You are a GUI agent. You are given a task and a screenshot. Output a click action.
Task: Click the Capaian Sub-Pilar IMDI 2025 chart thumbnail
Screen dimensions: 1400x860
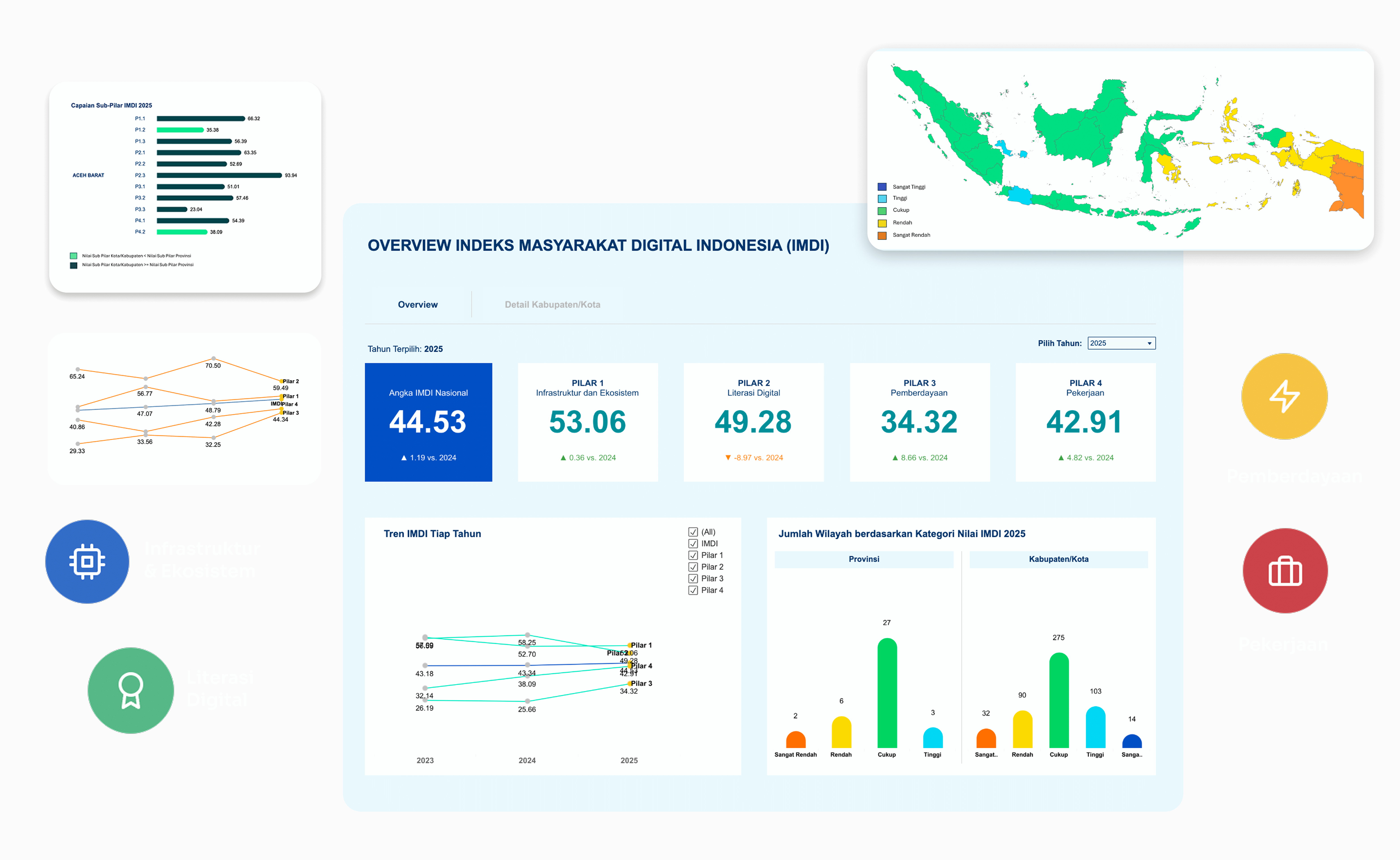[185, 187]
